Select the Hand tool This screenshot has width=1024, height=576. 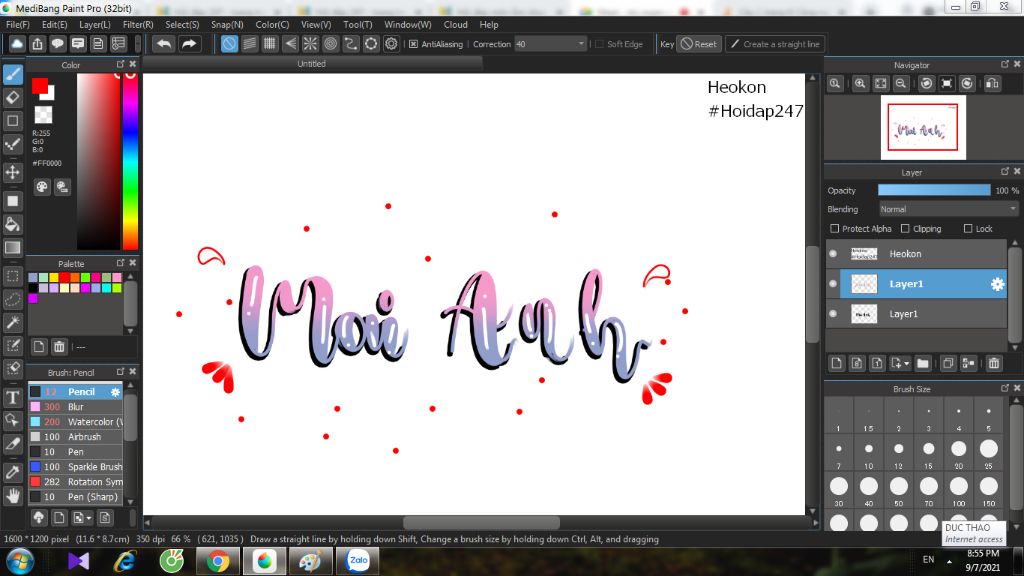pyautogui.click(x=12, y=496)
